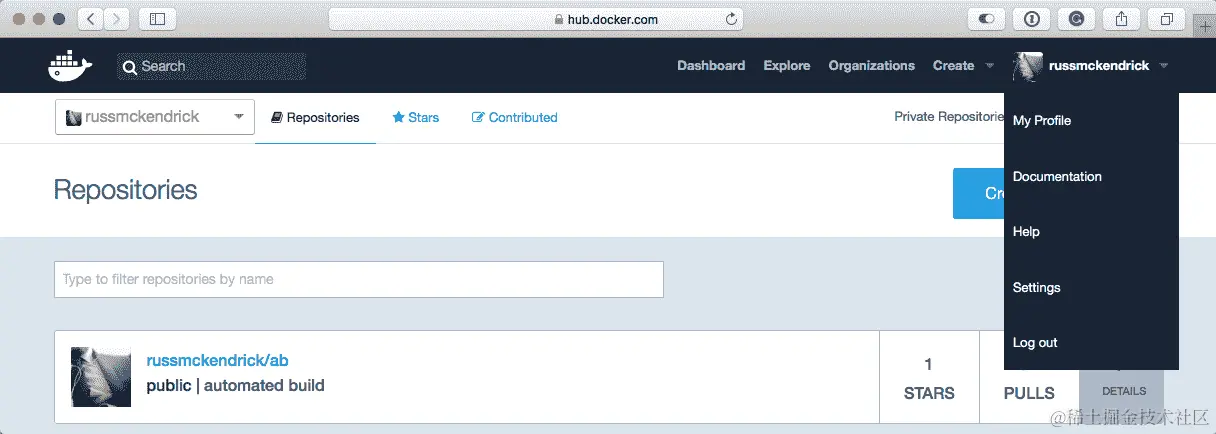Reload the page with the refresh icon
Viewport: 1216px width, 434px height.
point(732,19)
